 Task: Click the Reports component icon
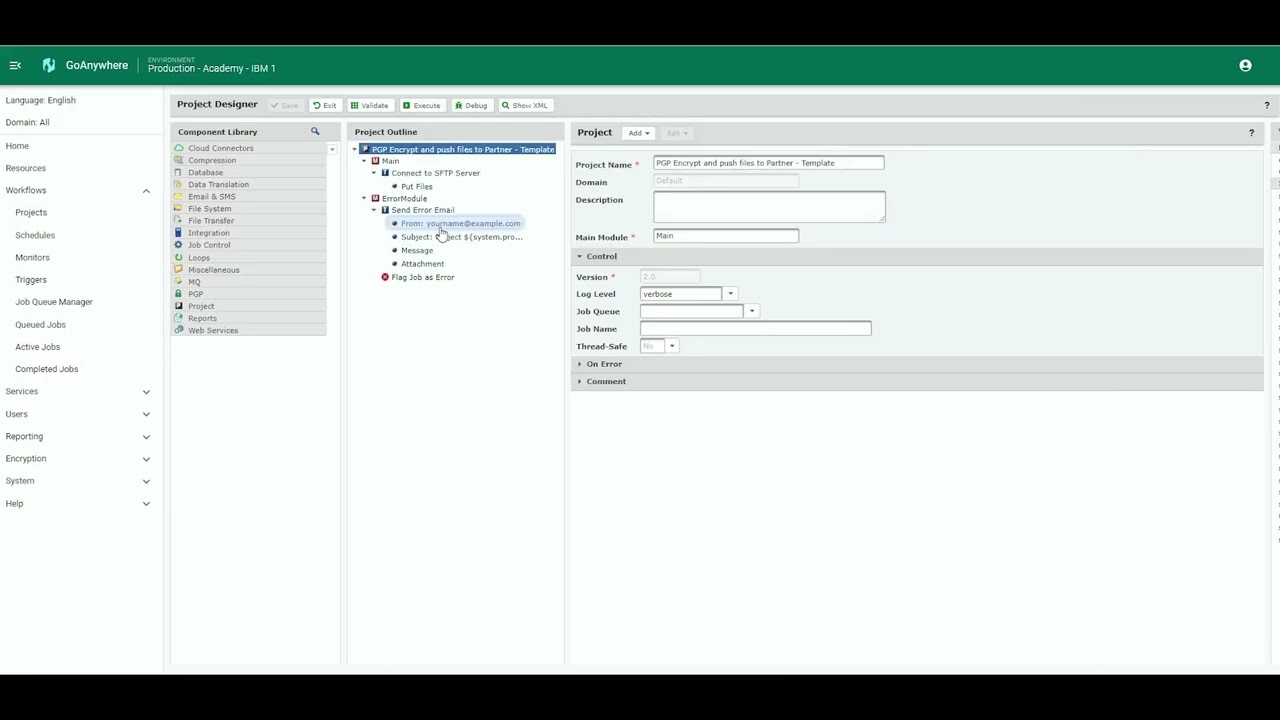(x=179, y=318)
